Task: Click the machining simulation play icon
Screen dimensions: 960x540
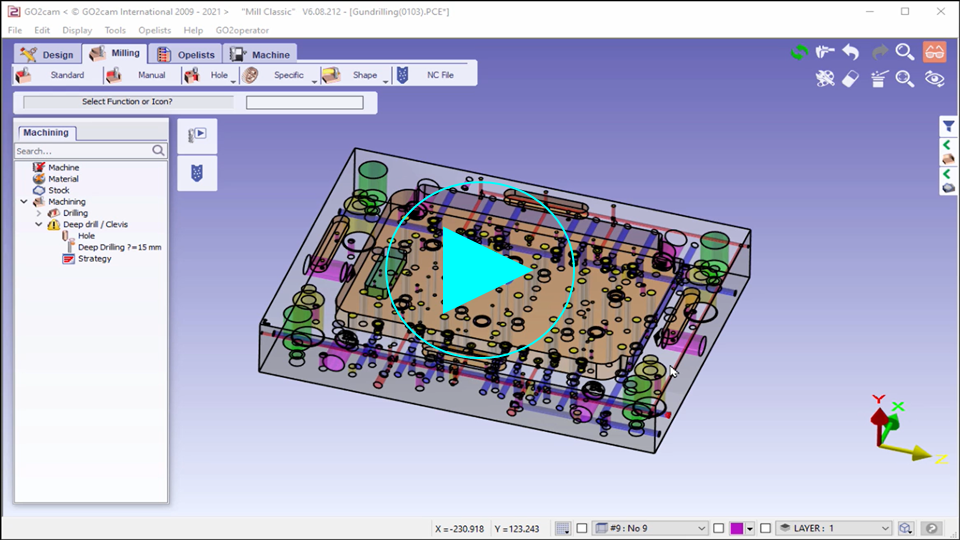Action: 197,134
